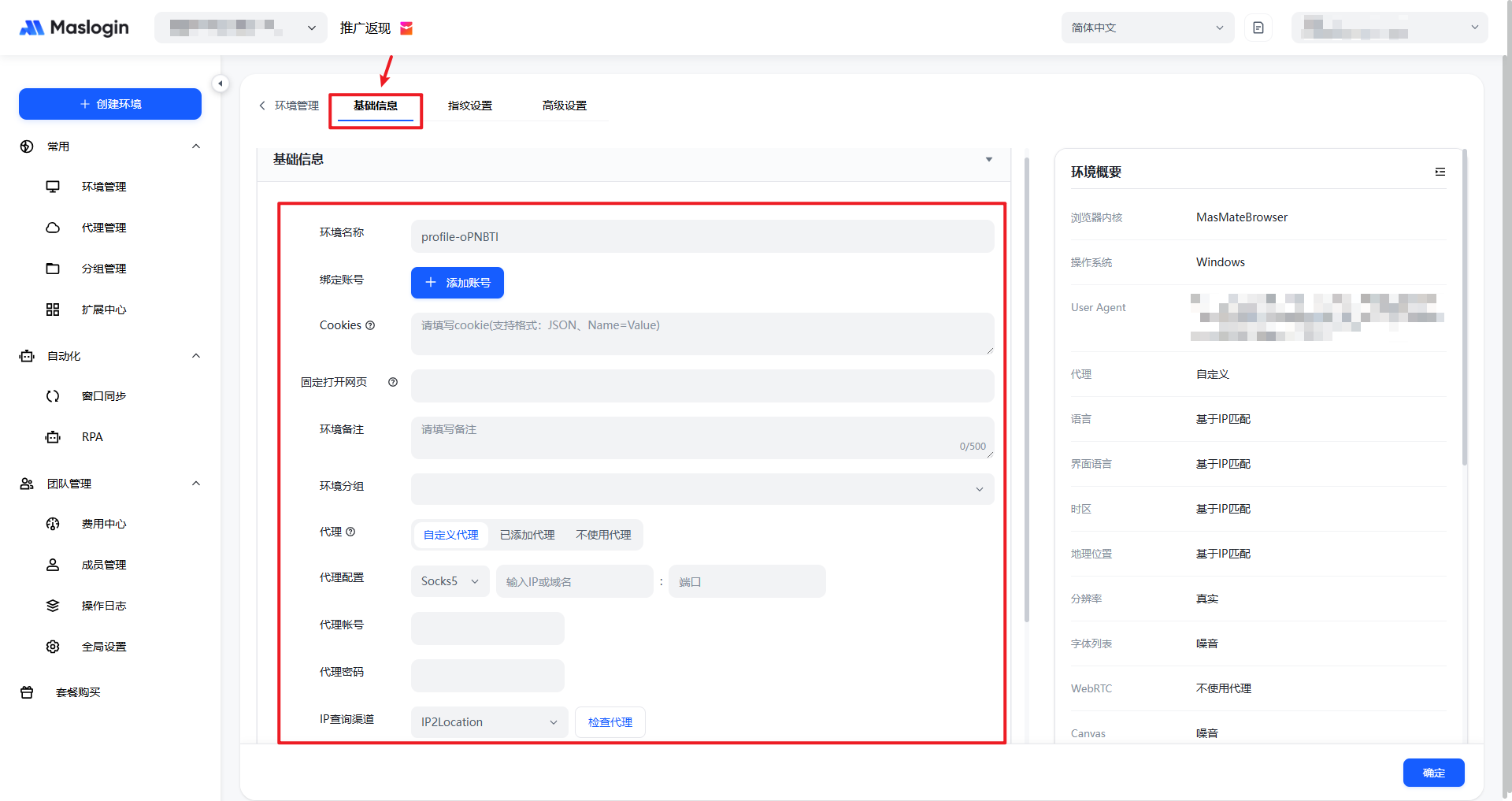Viewport: 1512px width, 801px height.
Task: Open the IP2Location query channel dropdown
Action: (488, 722)
